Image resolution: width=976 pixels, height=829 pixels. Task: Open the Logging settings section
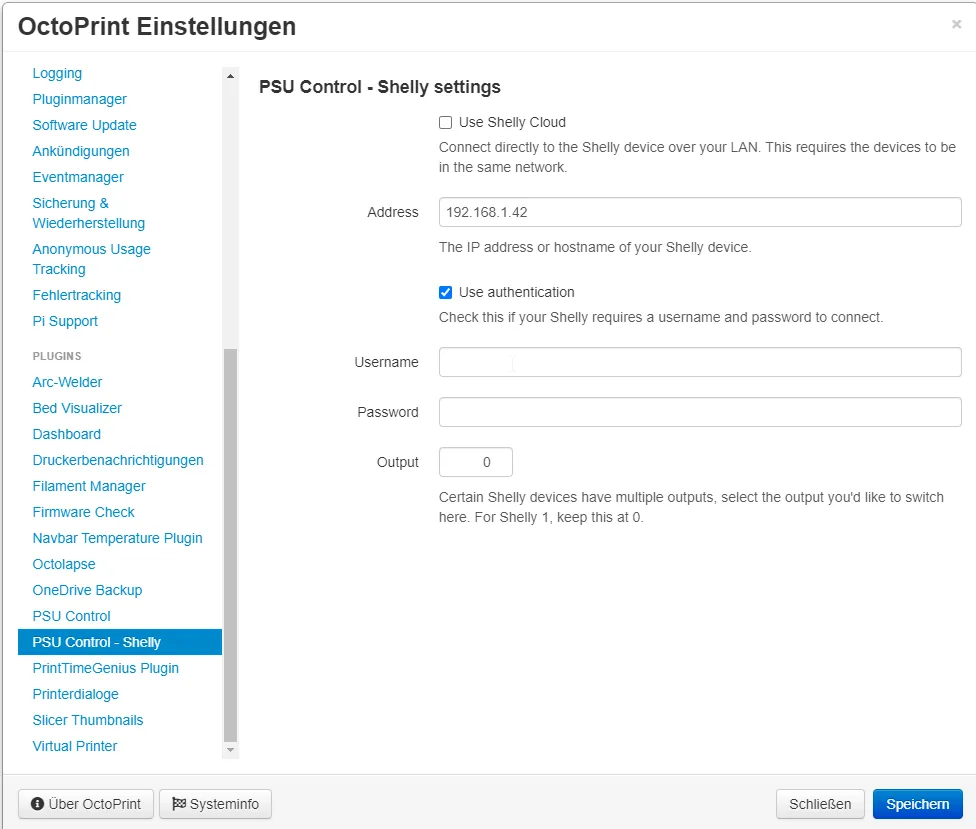click(x=57, y=73)
